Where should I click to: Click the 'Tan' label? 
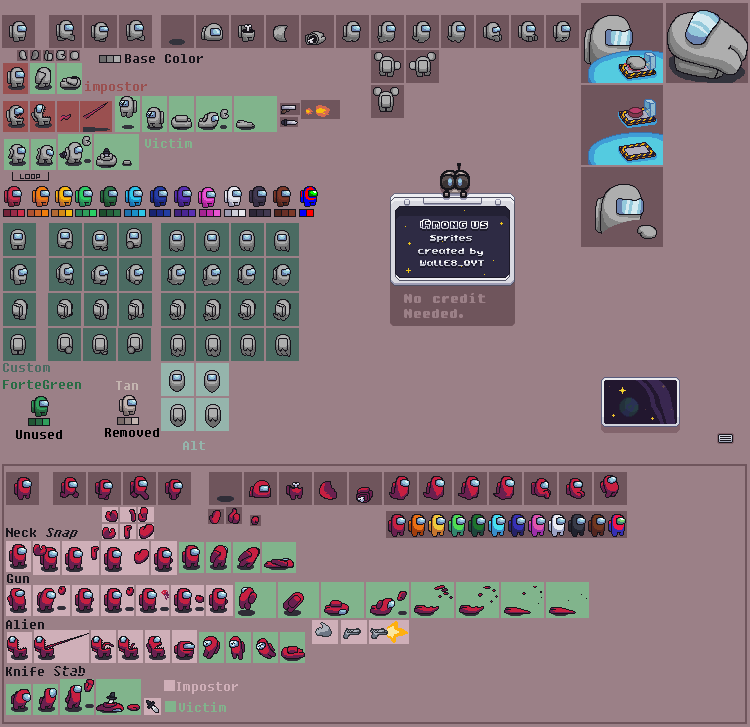(x=127, y=386)
